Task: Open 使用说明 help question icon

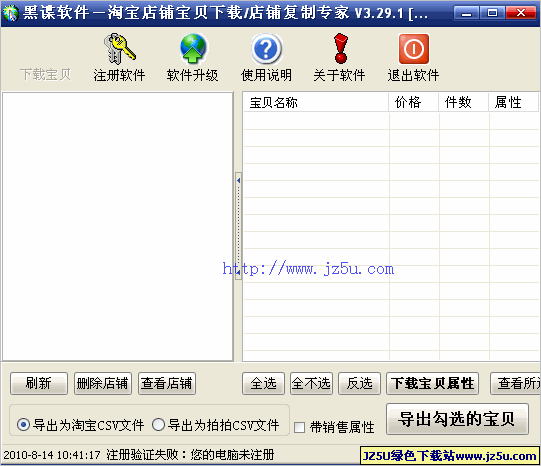Action: coord(266,49)
